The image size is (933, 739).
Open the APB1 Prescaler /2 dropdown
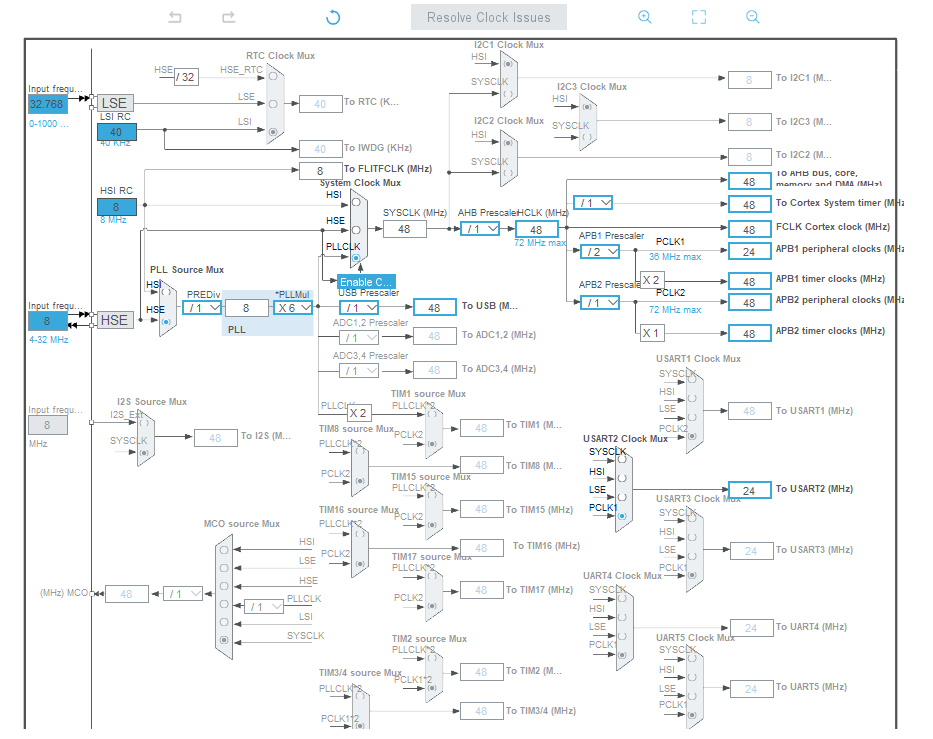click(x=598, y=251)
